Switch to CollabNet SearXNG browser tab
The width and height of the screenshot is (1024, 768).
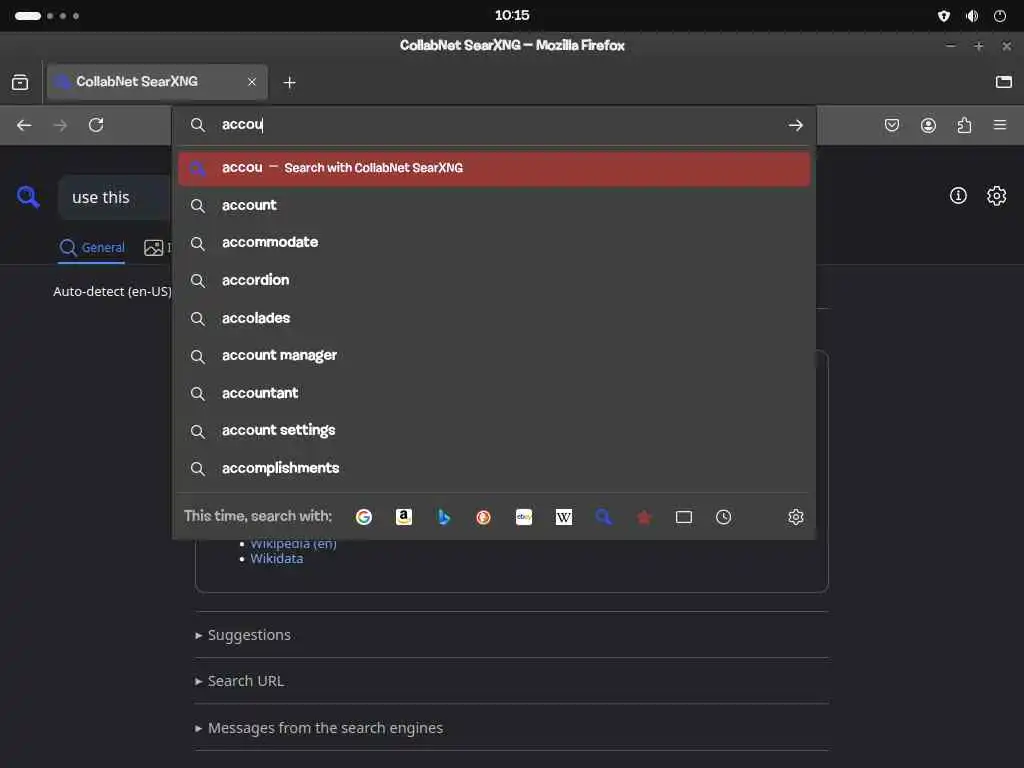coord(157,82)
